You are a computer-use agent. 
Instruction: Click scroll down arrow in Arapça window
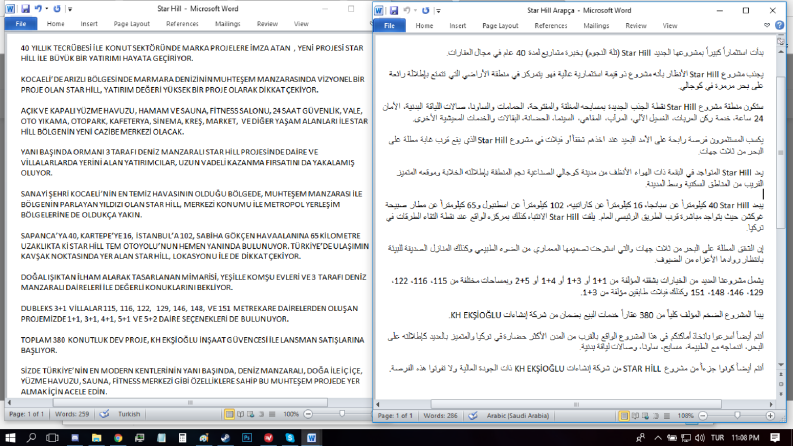coord(781,365)
